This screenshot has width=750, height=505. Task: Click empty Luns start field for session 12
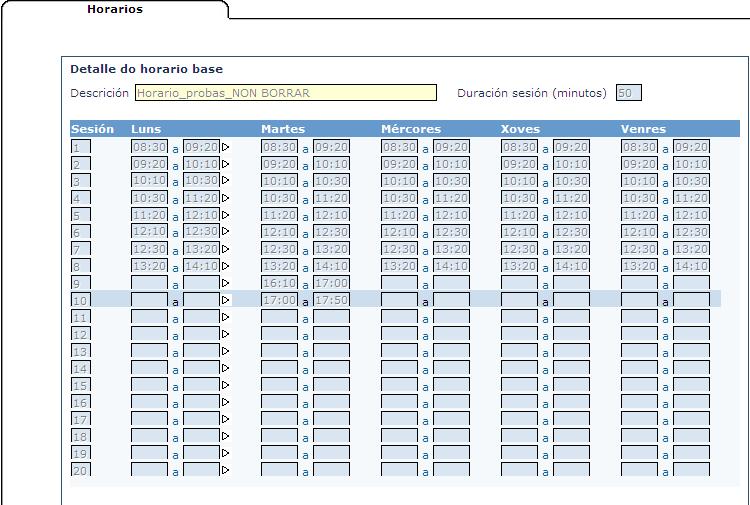150,334
